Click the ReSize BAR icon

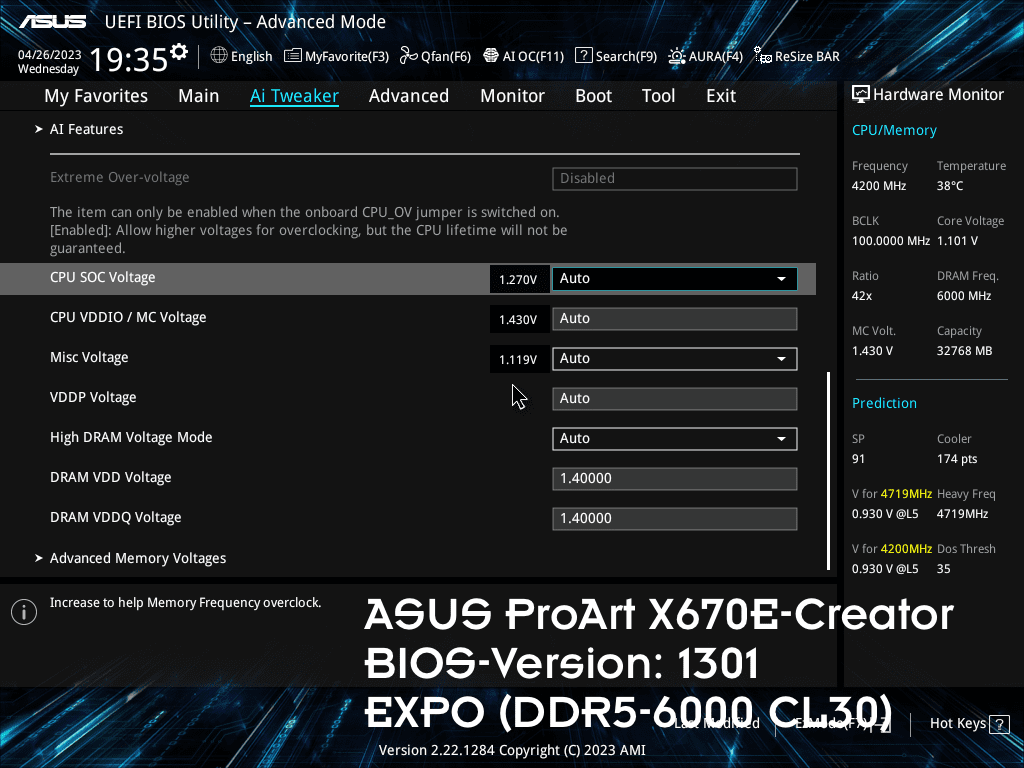(762, 56)
